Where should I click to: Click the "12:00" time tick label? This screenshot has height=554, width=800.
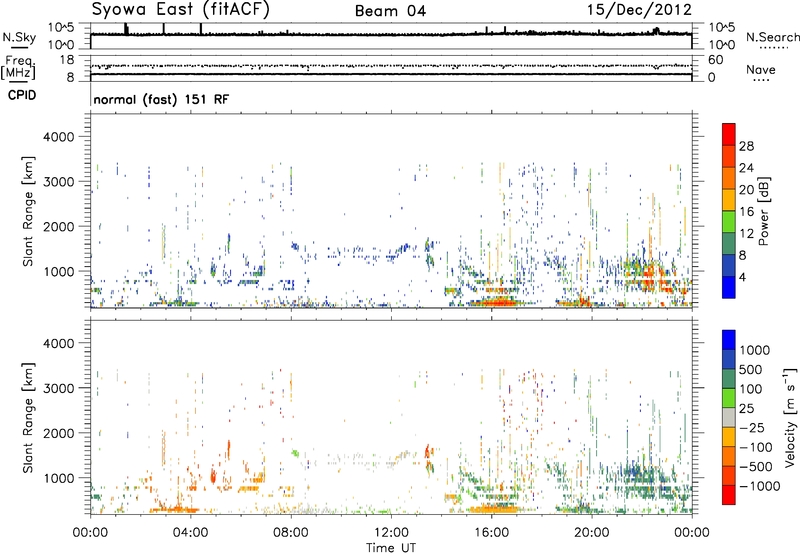pos(391,533)
